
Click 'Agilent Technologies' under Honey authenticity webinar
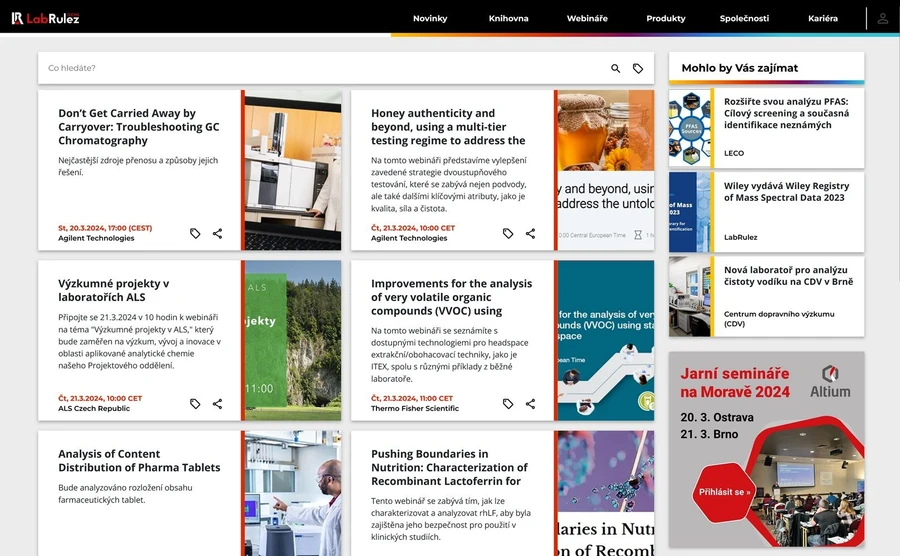pyautogui.click(x=409, y=238)
